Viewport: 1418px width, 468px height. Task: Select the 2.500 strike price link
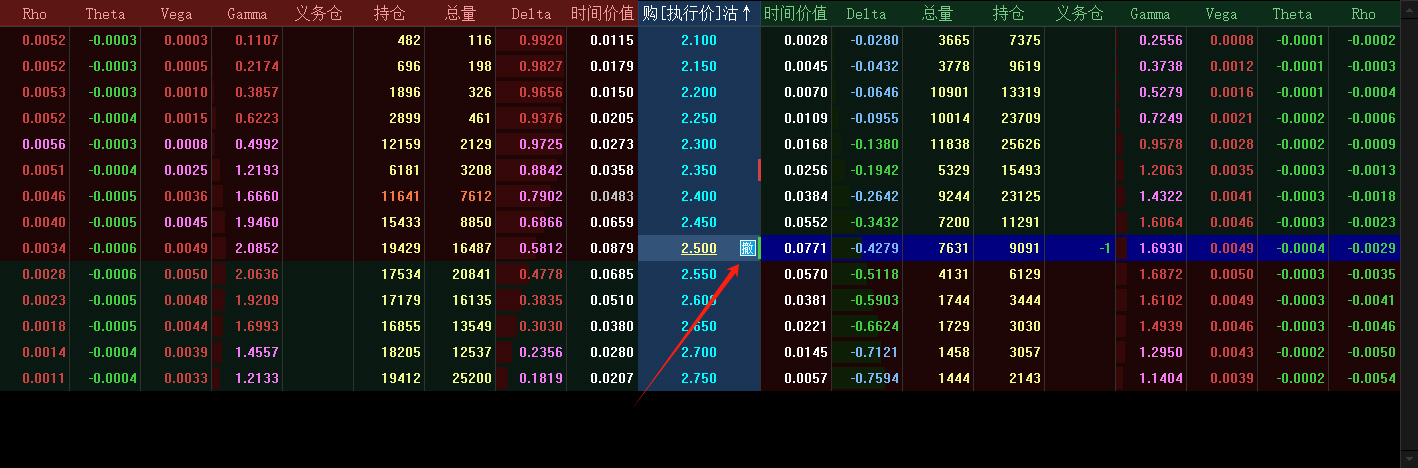(x=699, y=248)
